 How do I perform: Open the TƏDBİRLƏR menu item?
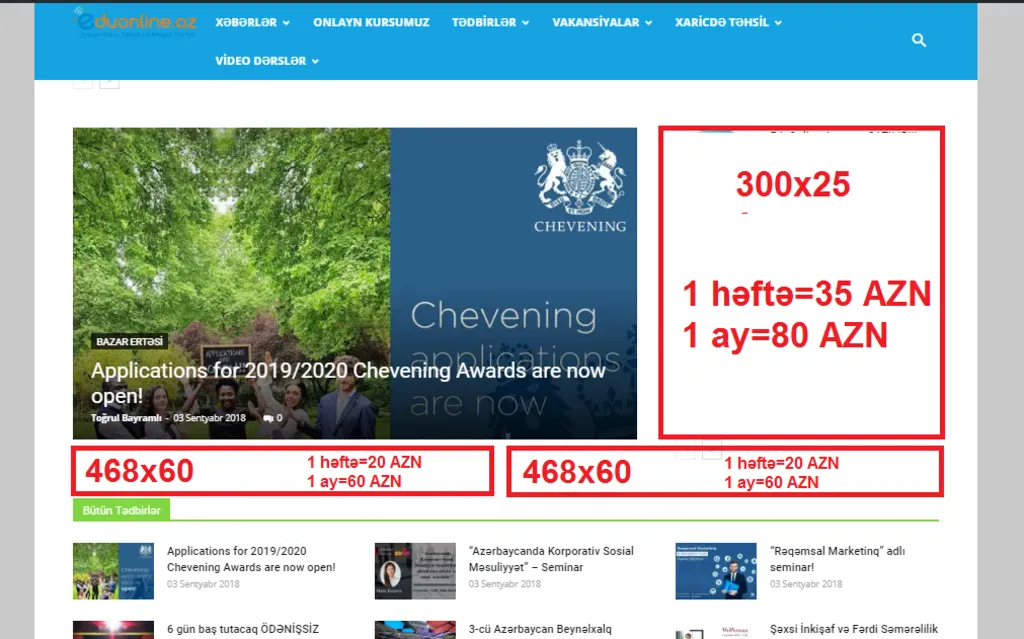(x=484, y=22)
